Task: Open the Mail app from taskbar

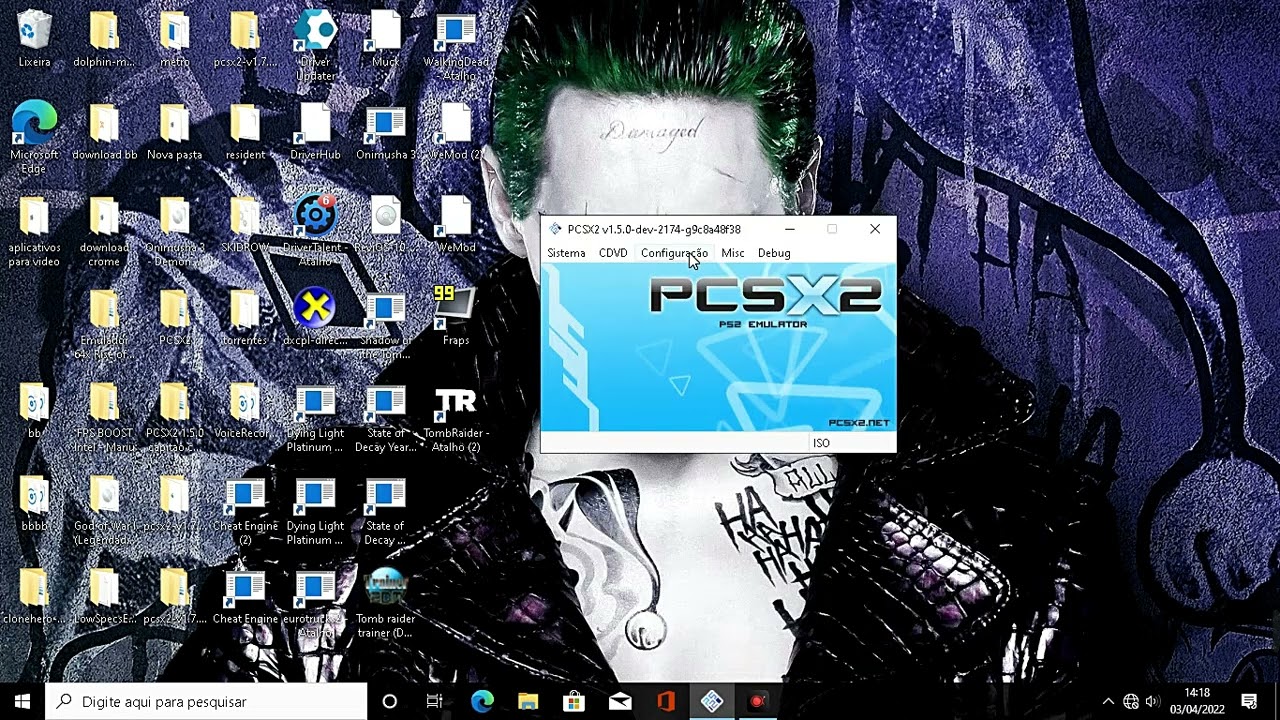Action: [x=620, y=701]
